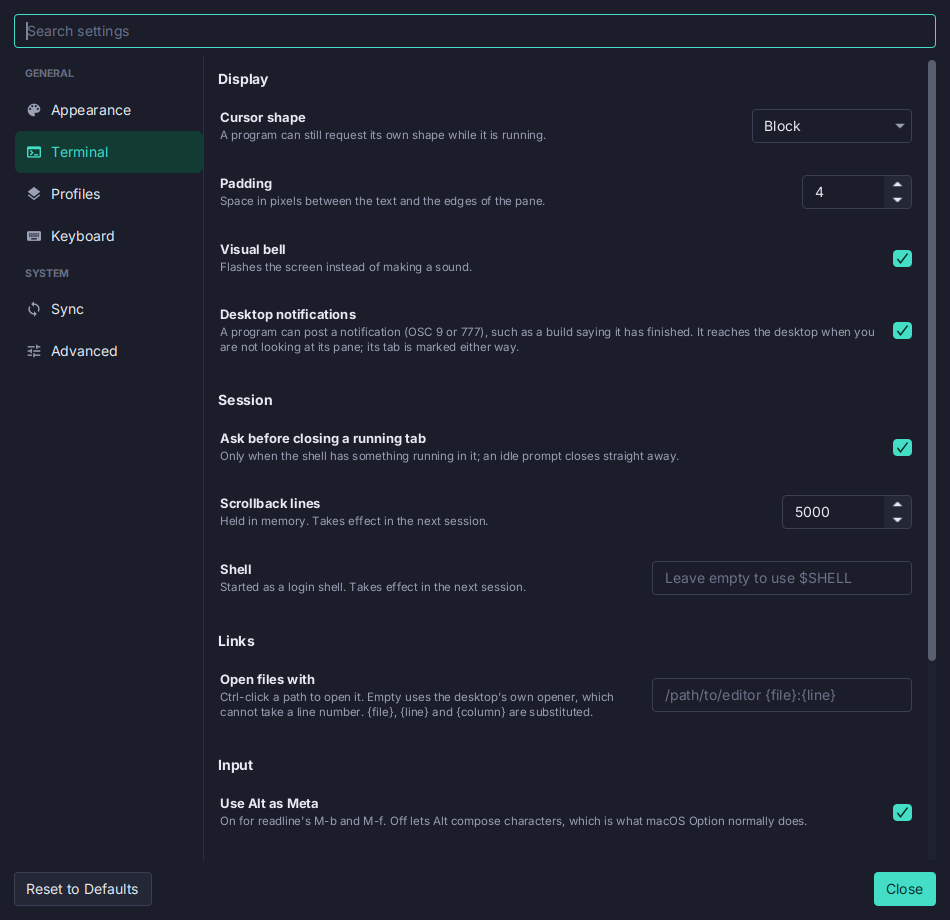
Task: Click Reset to Defaults button
Action: (82, 889)
